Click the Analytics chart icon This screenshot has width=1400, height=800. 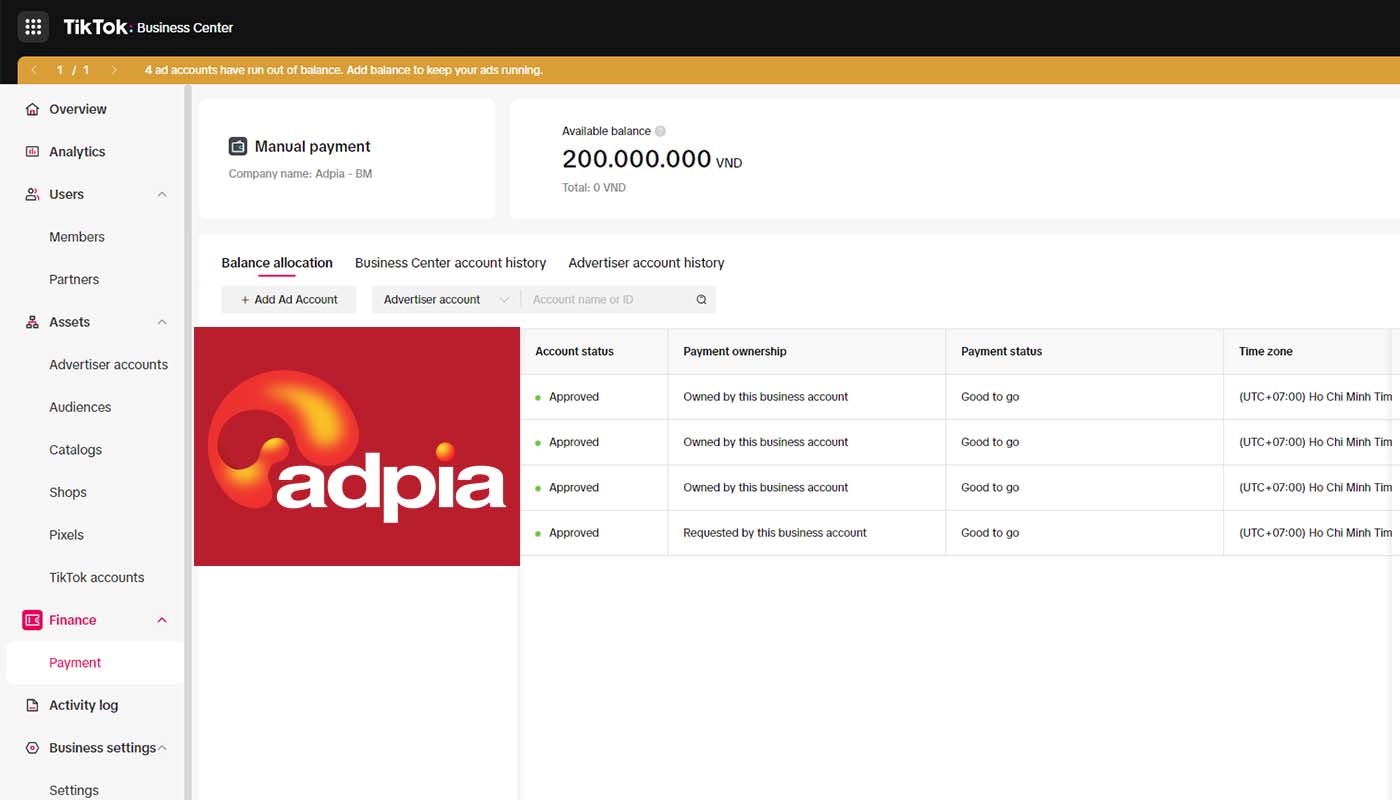[32, 152]
